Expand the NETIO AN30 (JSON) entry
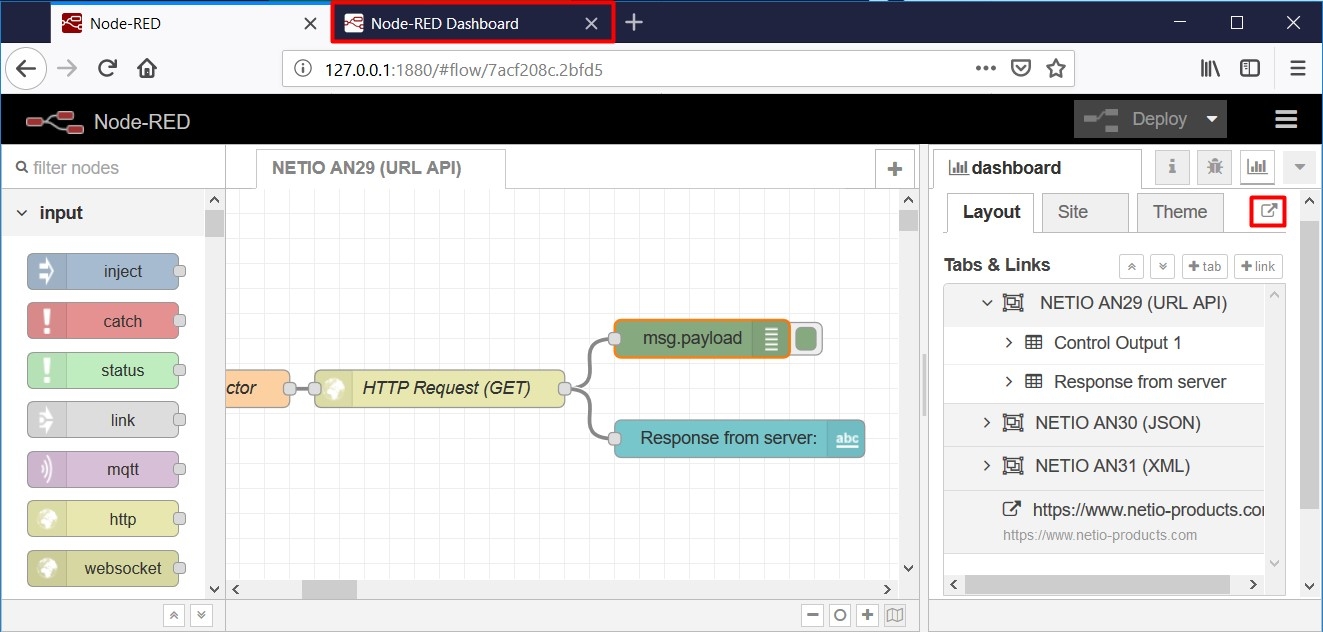Screen dimensions: 1323x632 point(987,423)
